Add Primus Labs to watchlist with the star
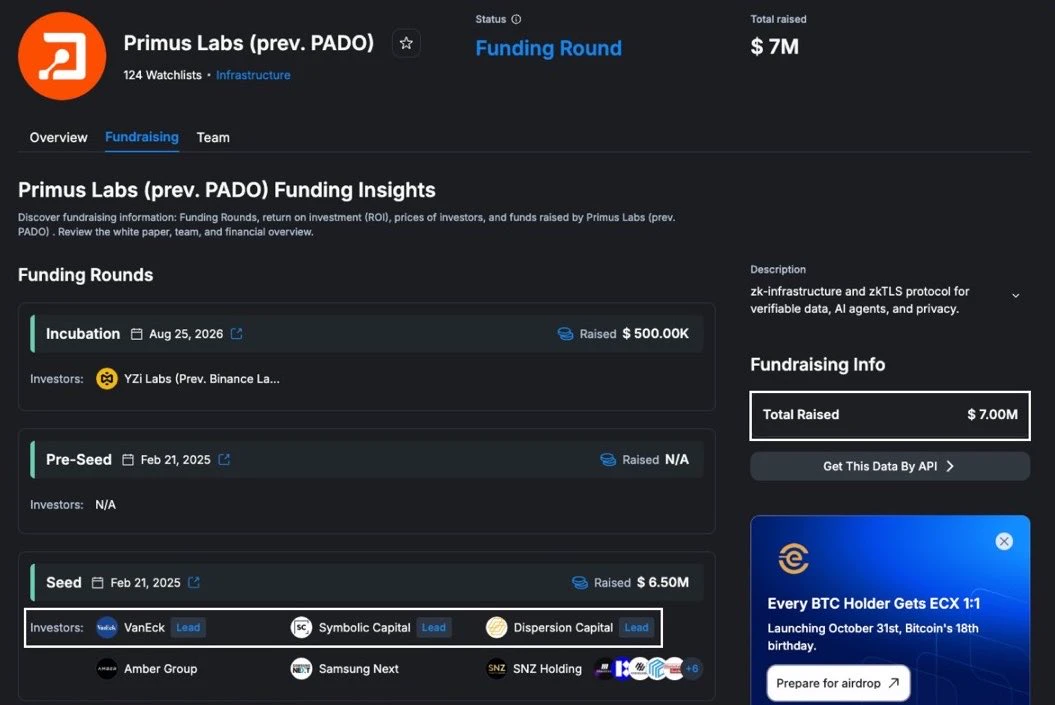Image resolution: width=1055 pixels, height=705 pixels. coord(406,43)
